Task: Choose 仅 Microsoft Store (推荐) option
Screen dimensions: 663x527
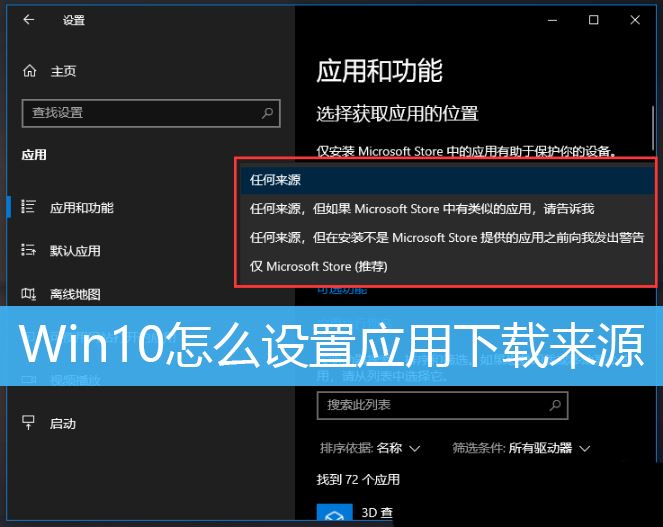Action: point(319,267)
